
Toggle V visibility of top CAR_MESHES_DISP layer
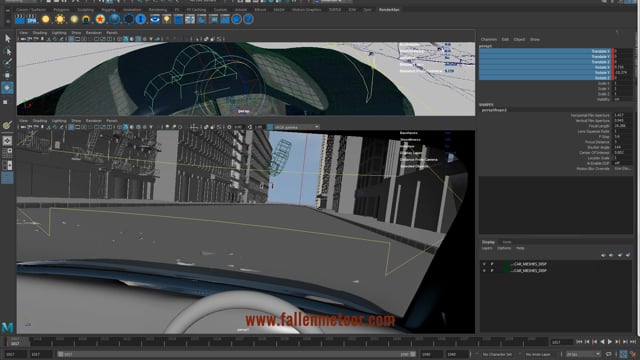(484, 264)
